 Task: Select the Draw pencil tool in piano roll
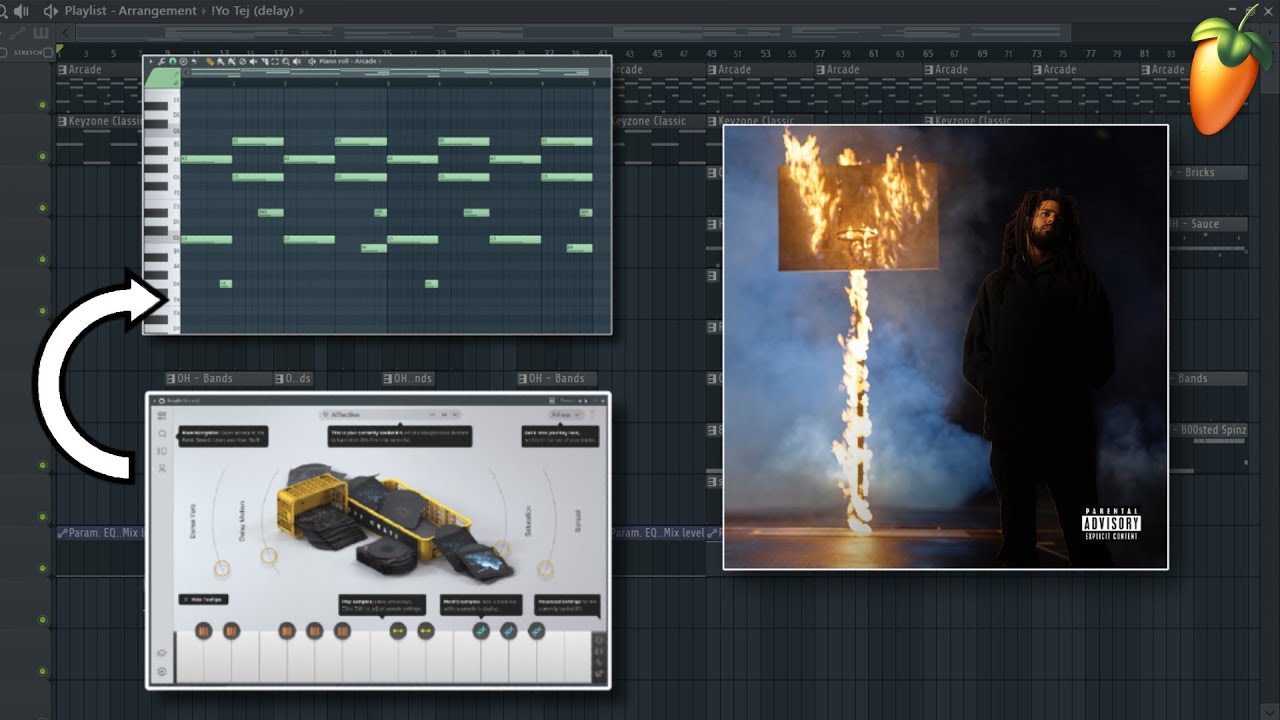210,62
